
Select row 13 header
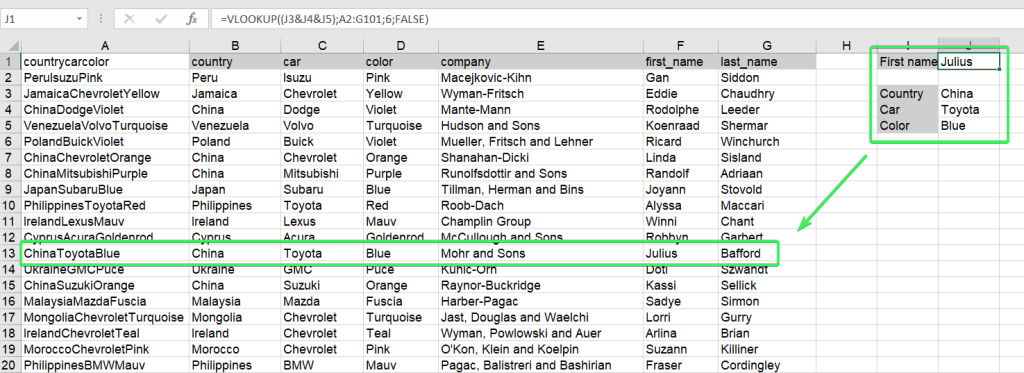click(x=10, y=253)
